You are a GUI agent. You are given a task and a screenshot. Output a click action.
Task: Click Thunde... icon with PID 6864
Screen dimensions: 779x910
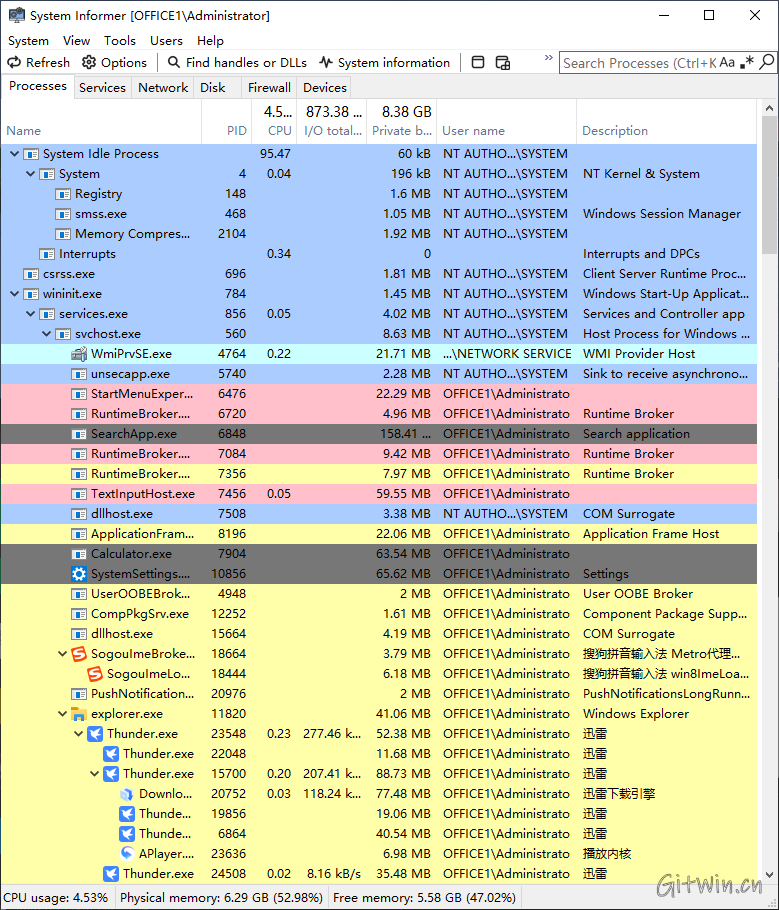click(127, 834)
